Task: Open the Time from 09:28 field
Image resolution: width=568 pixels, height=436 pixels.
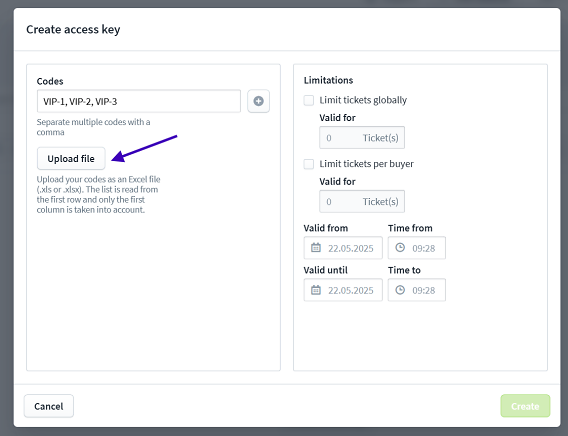Action: (x=417, y=248)
